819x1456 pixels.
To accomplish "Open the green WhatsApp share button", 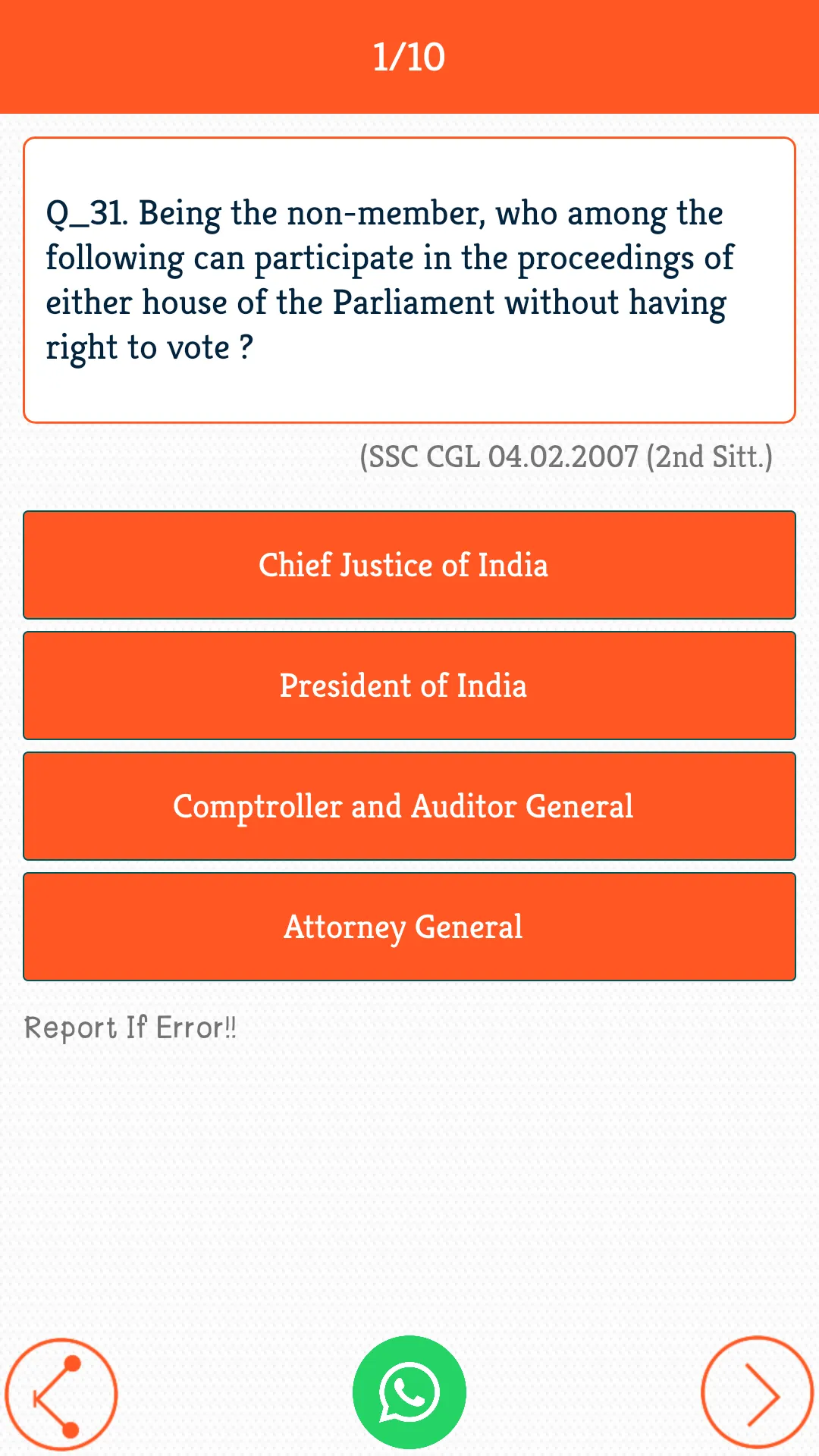I will tap(409, 1392).
